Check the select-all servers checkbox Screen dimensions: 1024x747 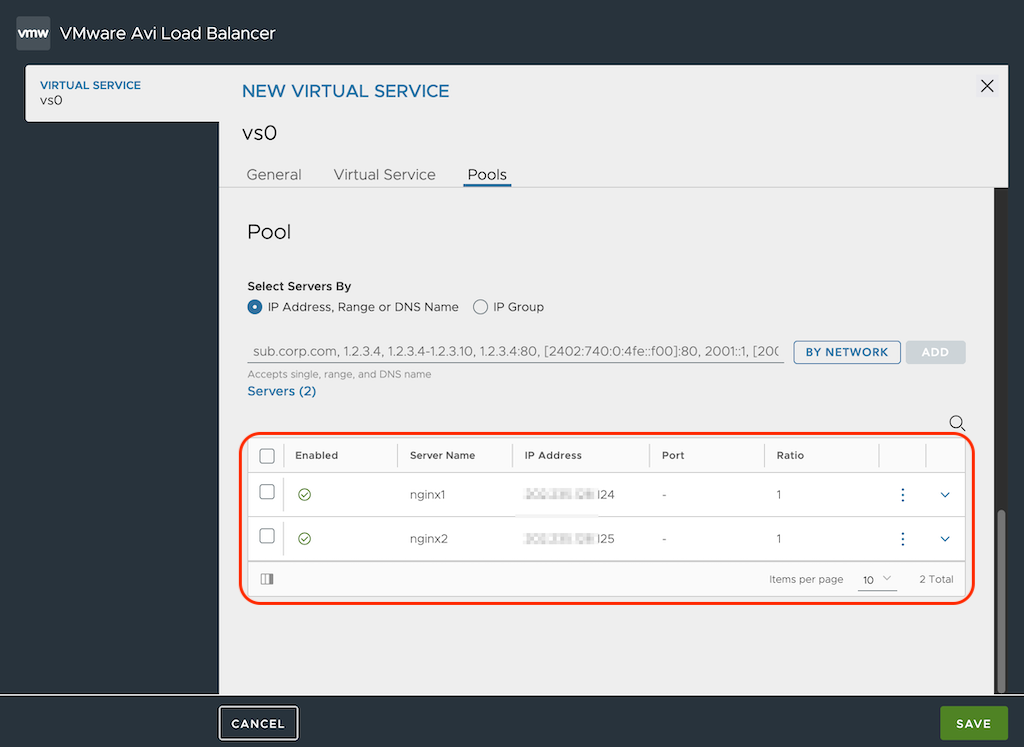pyautogui.click(x=267, y=456)
